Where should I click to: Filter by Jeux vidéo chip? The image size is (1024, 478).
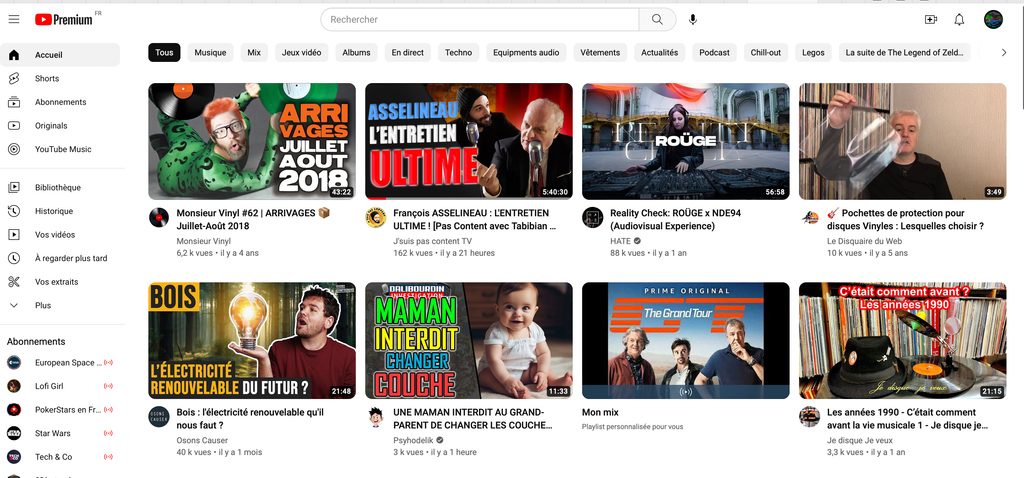pos(301,52)
